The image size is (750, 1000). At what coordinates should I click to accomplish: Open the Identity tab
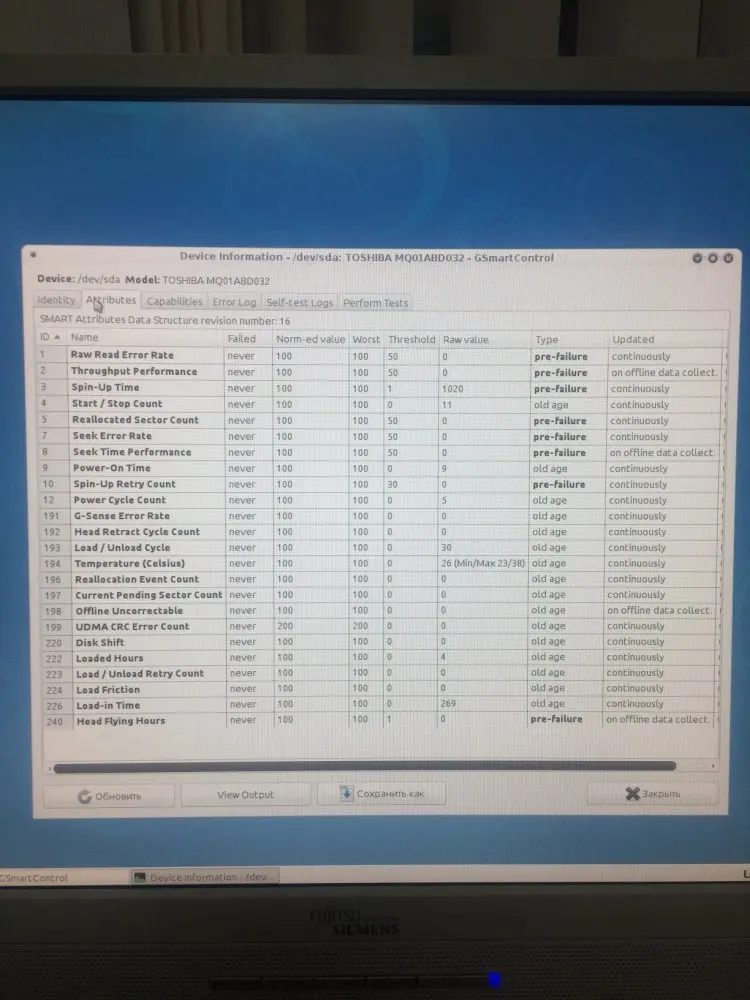click(56, 300)
